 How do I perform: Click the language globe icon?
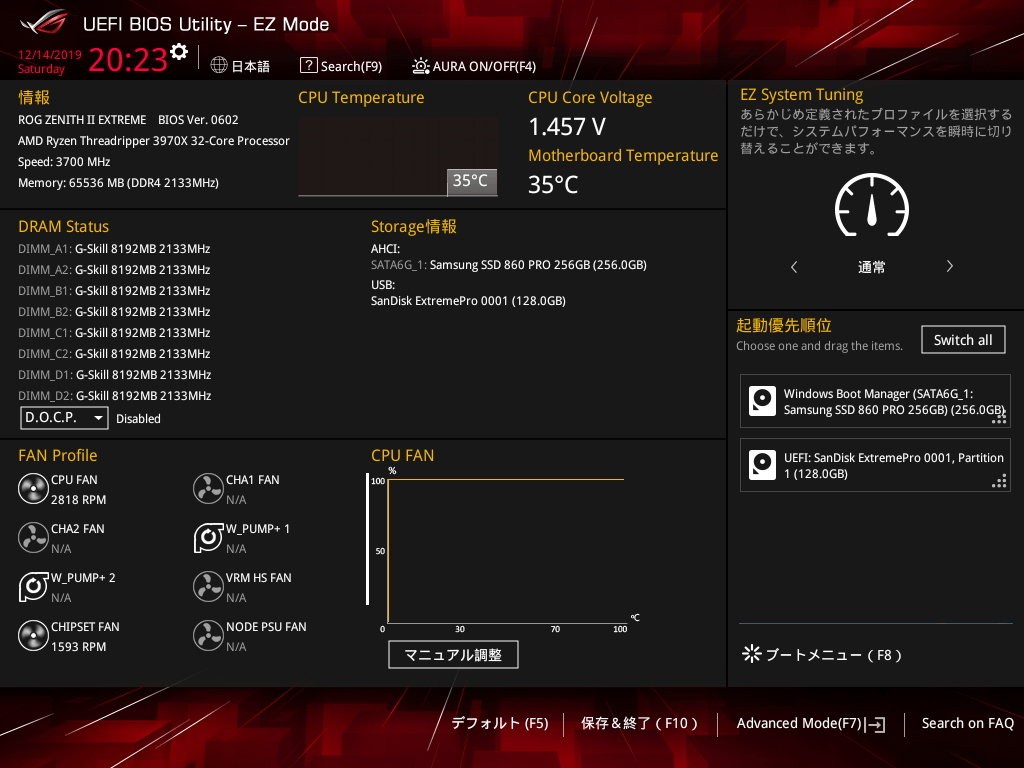point(219,65)
